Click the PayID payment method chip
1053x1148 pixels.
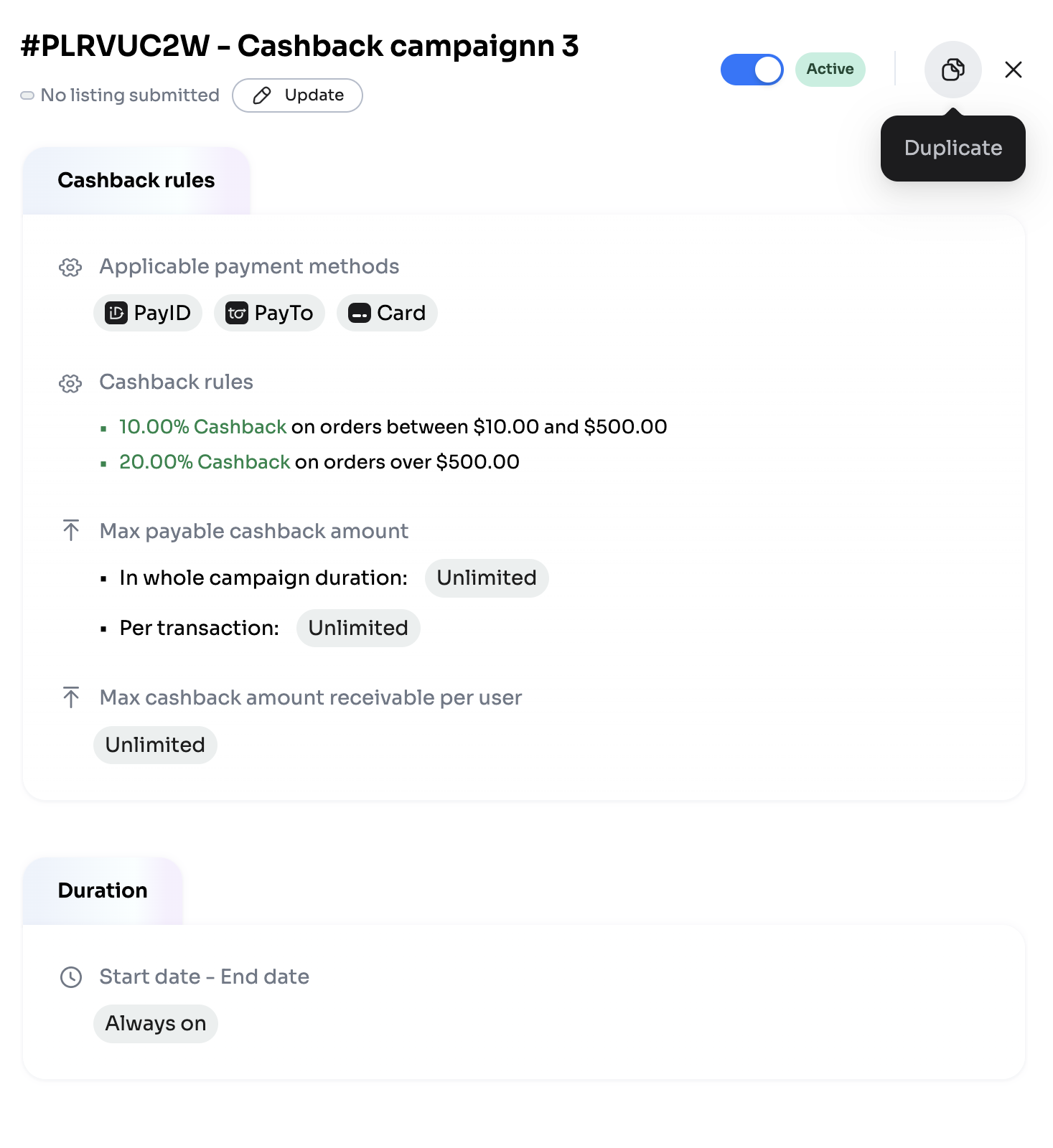coord(148,313)
